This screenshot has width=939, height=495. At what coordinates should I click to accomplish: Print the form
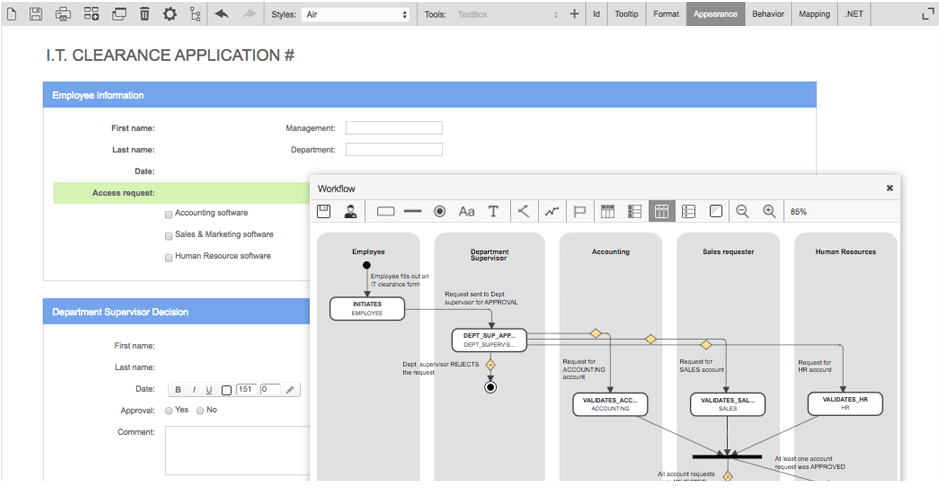63,14
